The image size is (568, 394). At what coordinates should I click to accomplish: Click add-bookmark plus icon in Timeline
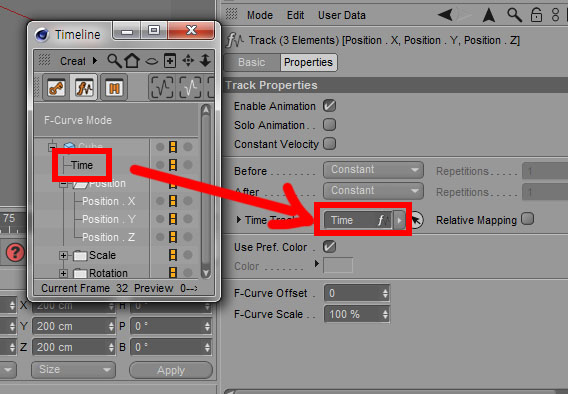coord(170,61)
